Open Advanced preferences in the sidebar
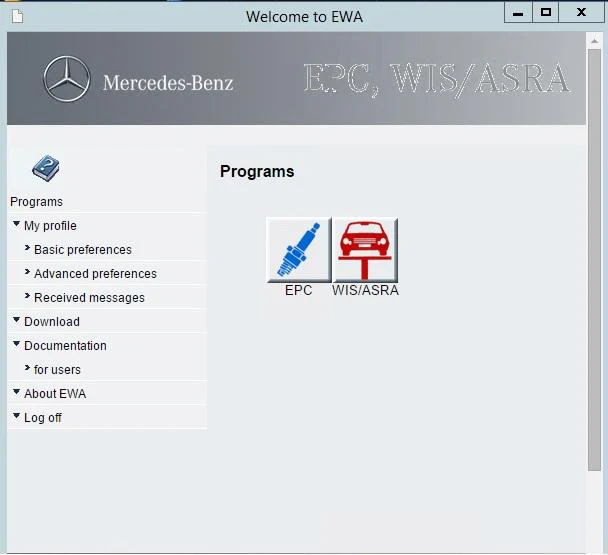Screen dimensions: 608x555 (x=95, y=274)
